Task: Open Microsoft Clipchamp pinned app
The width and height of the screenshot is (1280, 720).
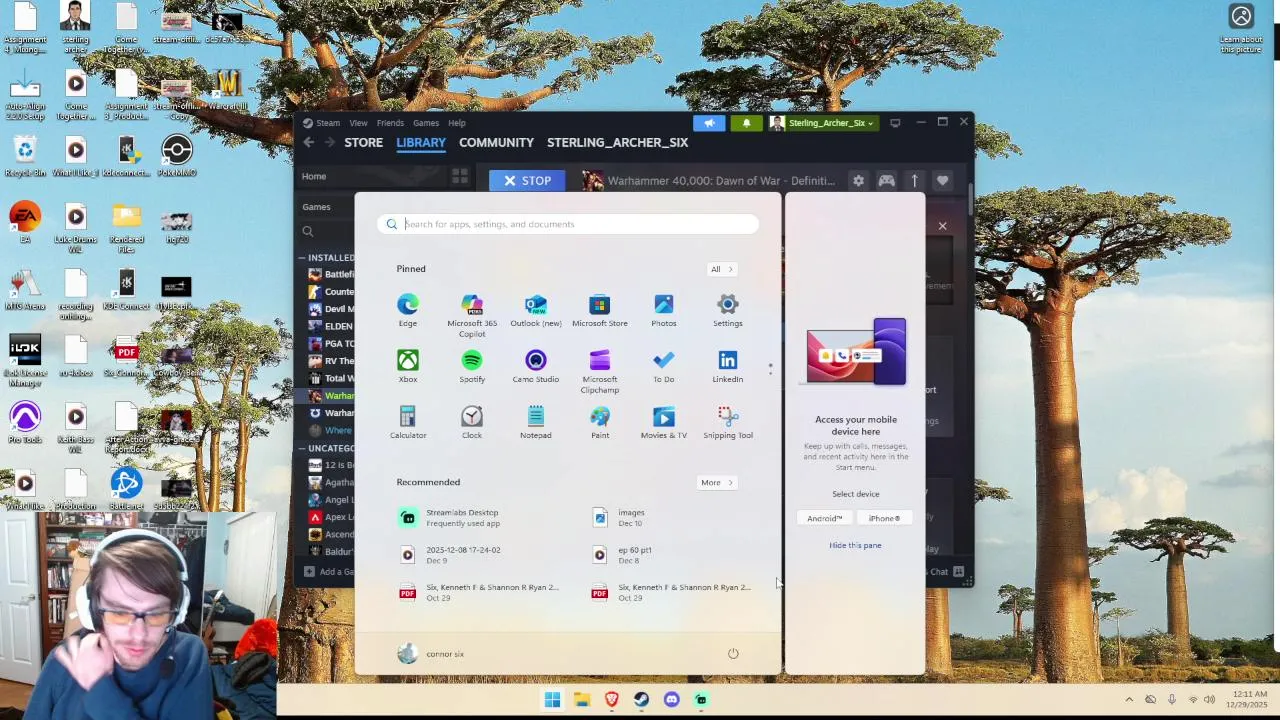Action: (600, 371)
